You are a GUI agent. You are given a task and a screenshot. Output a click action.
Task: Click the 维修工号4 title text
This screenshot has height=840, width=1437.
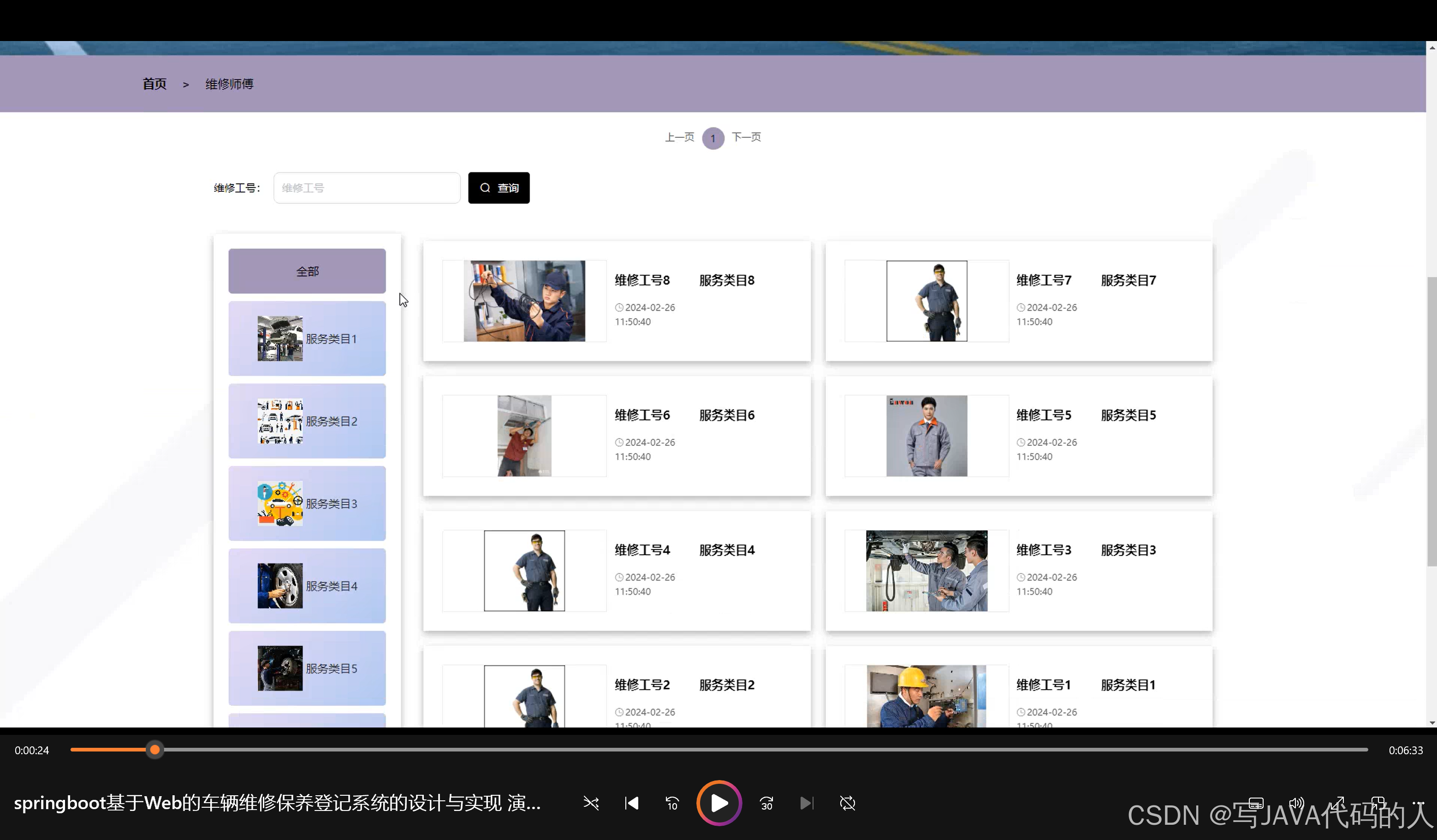click(x=642, y=550)
